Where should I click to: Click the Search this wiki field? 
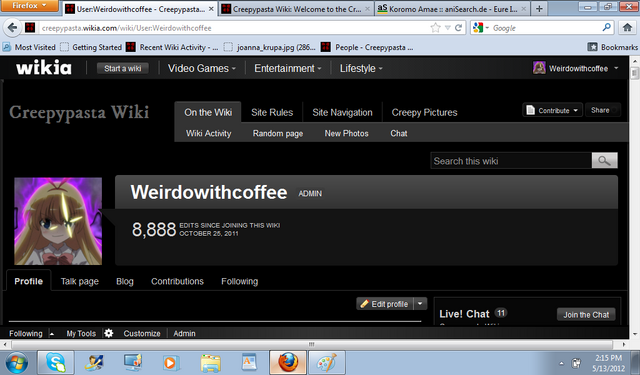[511, 160]
